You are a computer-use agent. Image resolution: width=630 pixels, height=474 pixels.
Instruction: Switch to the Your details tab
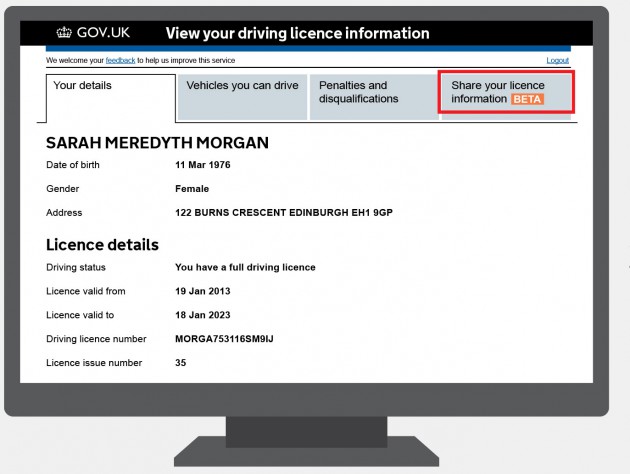(83, 86)
